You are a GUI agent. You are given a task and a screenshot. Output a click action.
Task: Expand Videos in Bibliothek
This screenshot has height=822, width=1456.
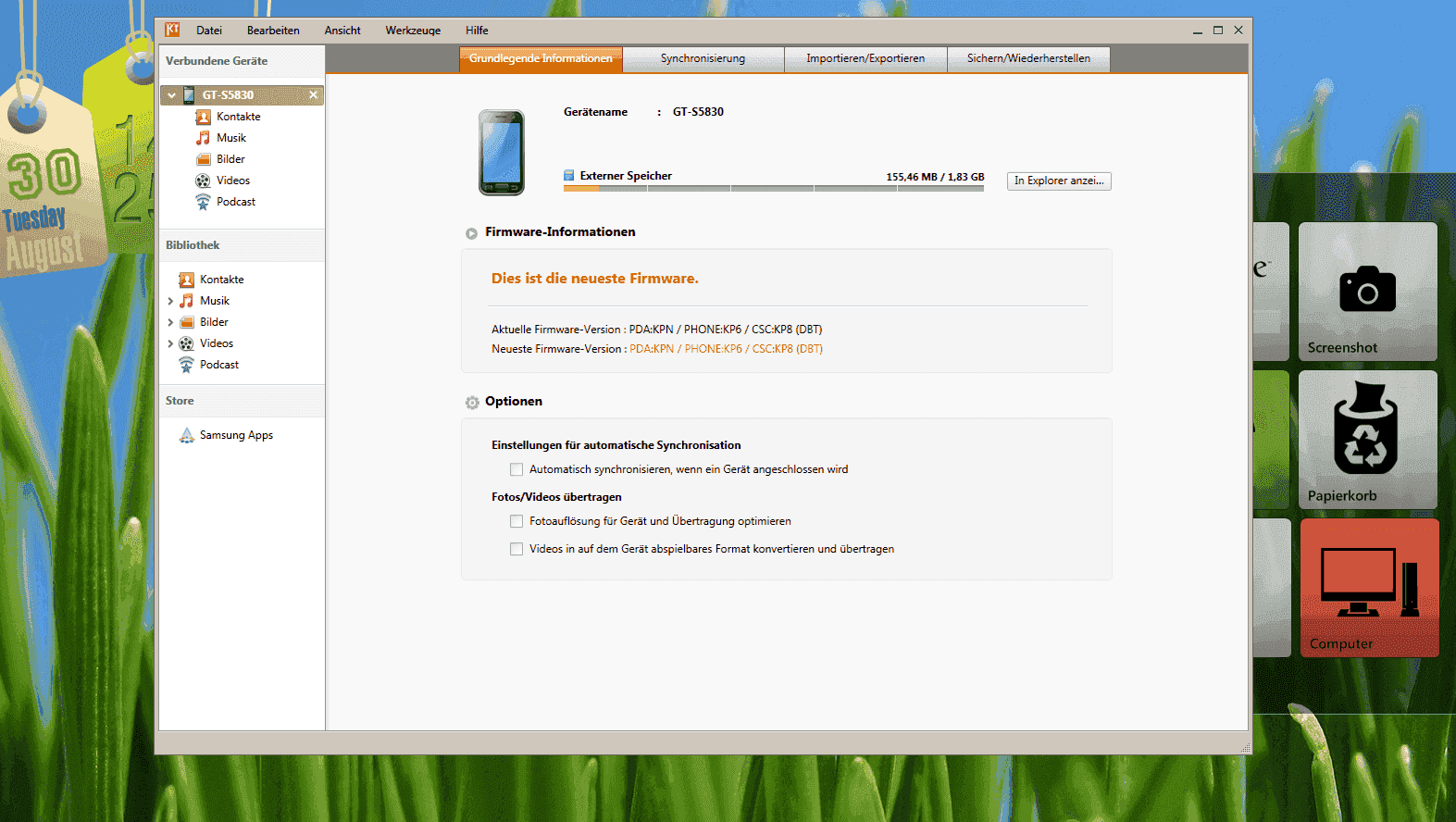point(170,343)
